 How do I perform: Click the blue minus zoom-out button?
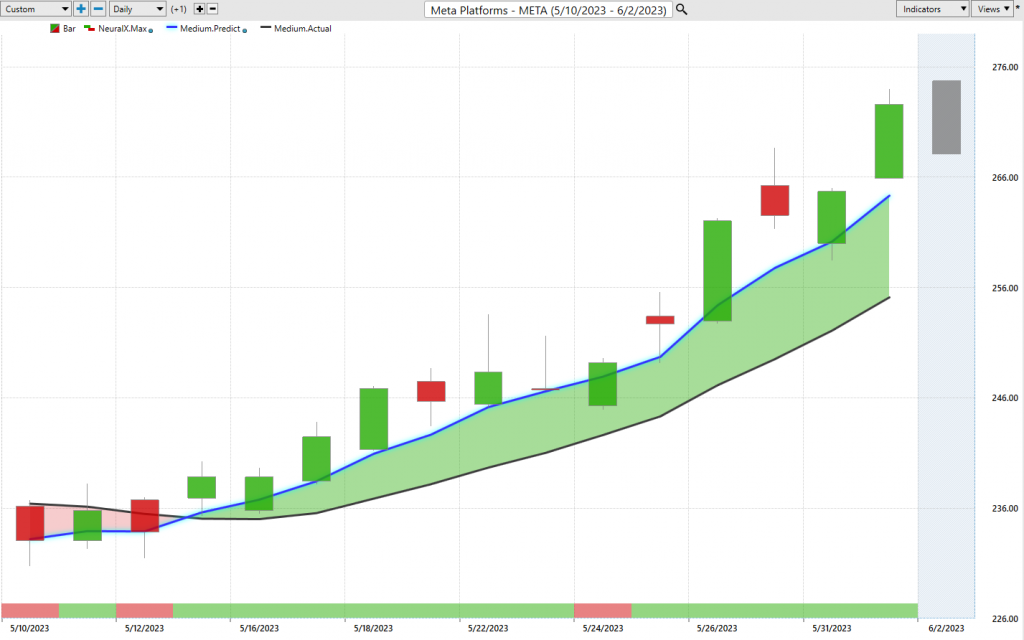tap(98, 9)
